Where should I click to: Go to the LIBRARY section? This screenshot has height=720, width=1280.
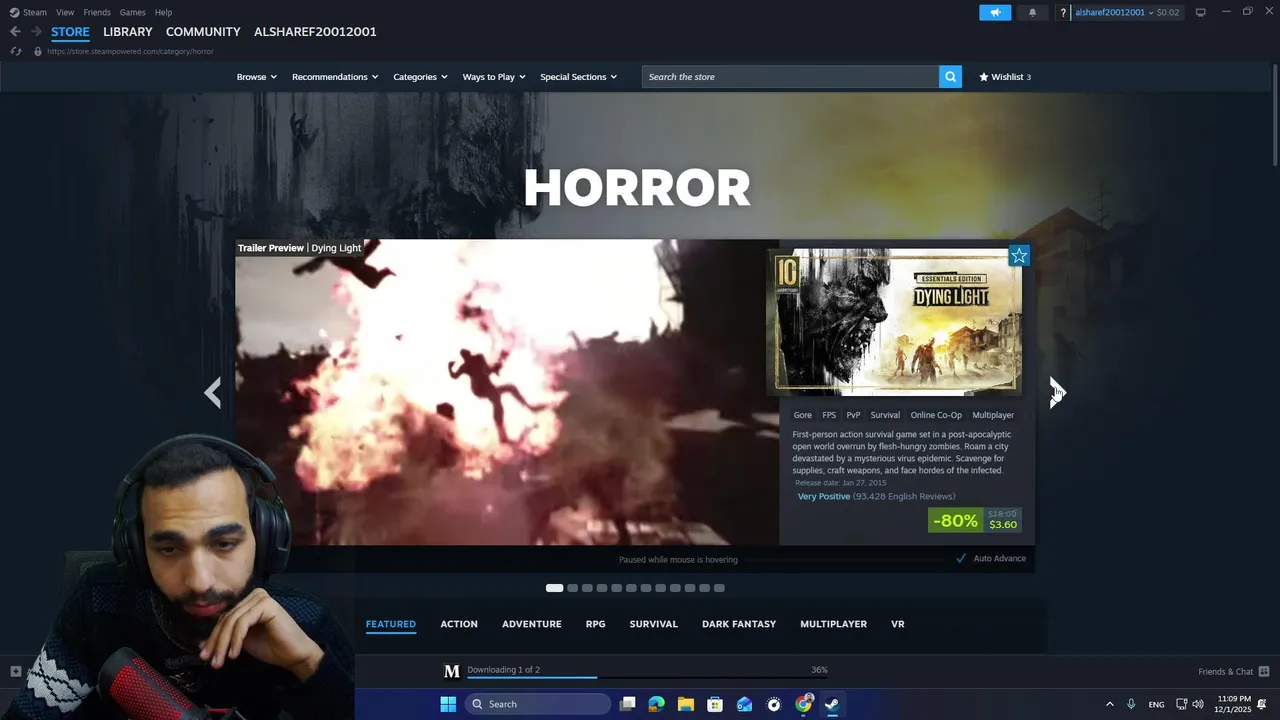tap(128, 32)
